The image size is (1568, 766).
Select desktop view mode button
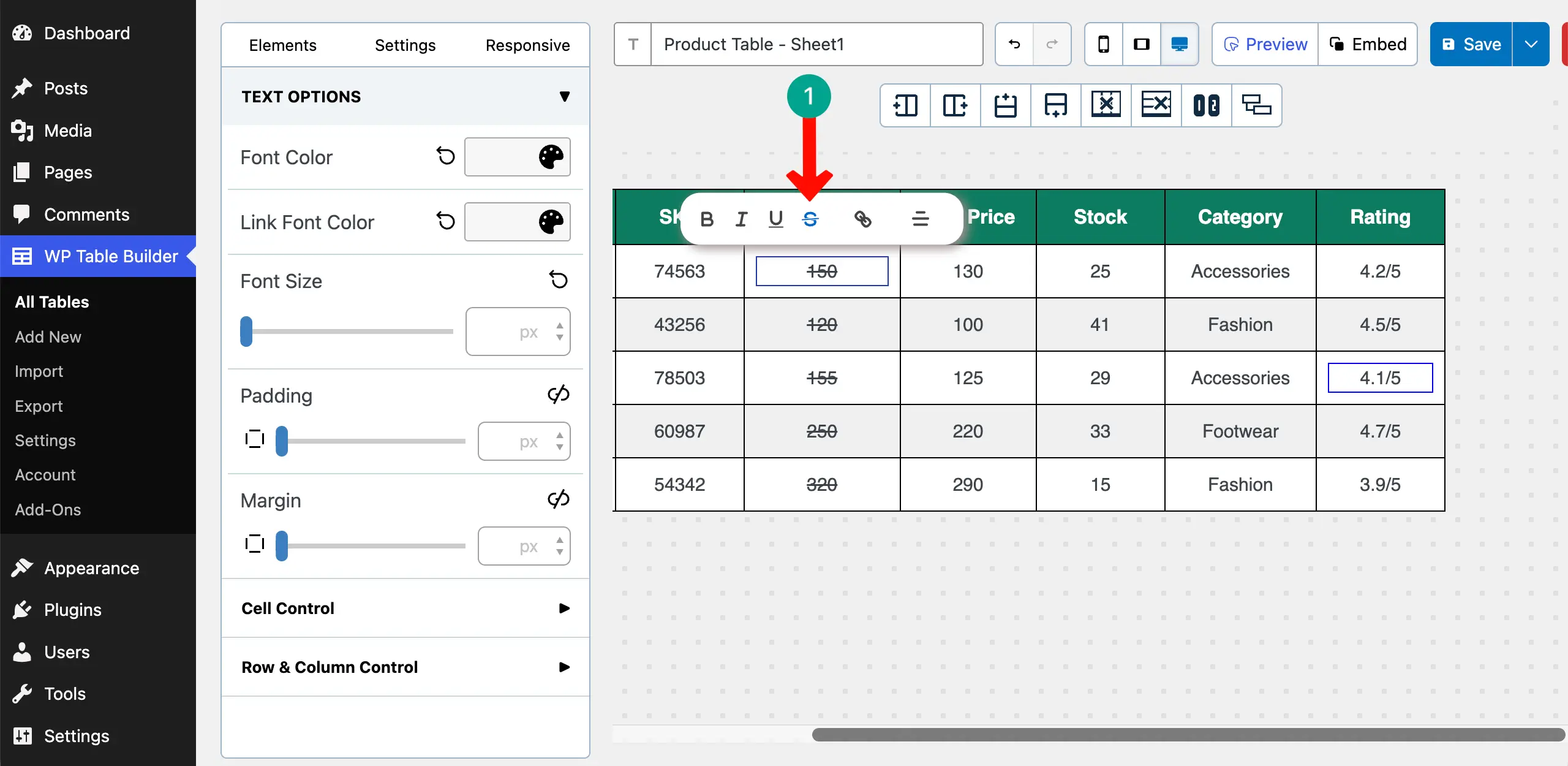[1179, 44]
